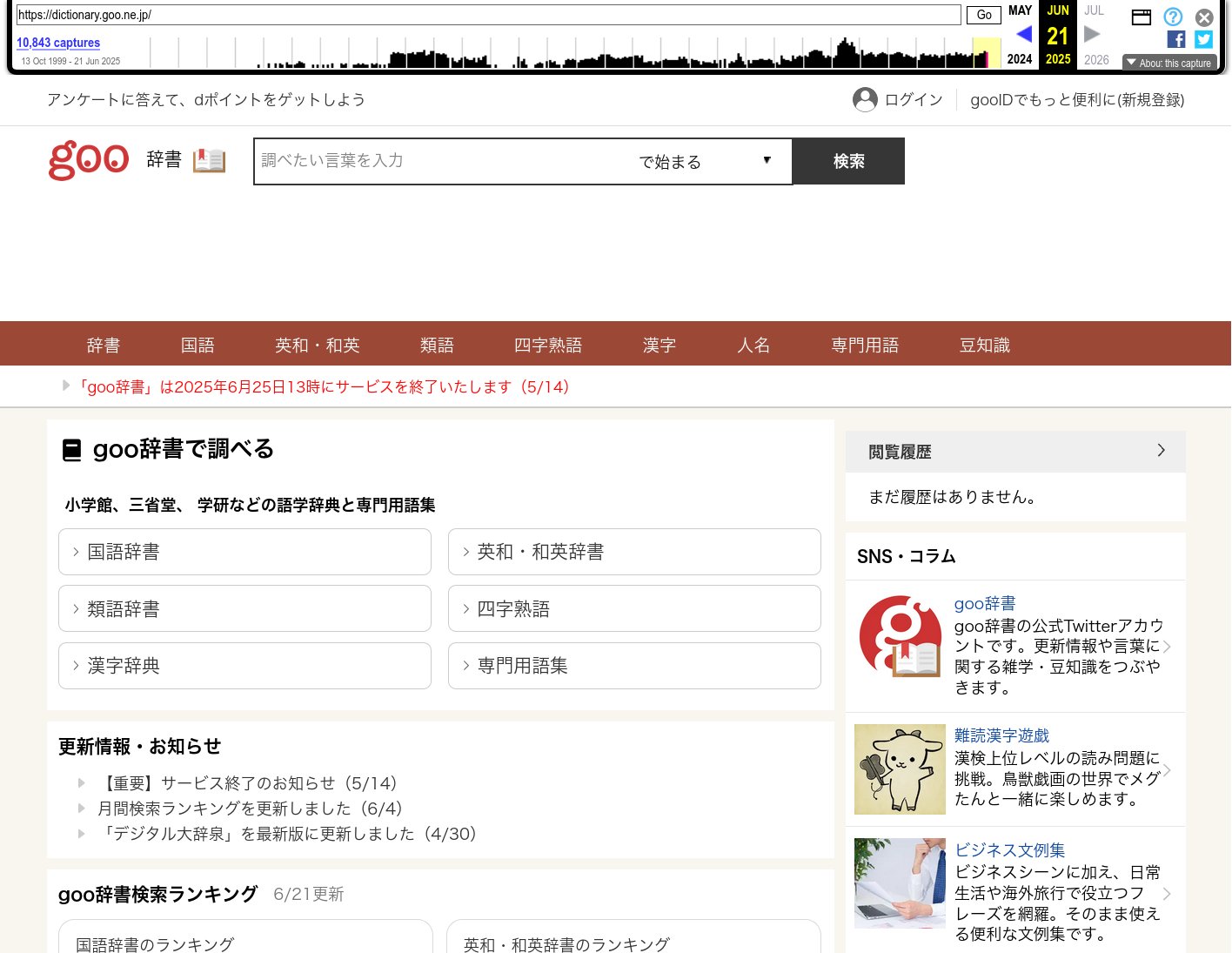This screenshot has width=1232, height=953.
Task: Open the 漢字辞典 button
Action: click(244, 666)
